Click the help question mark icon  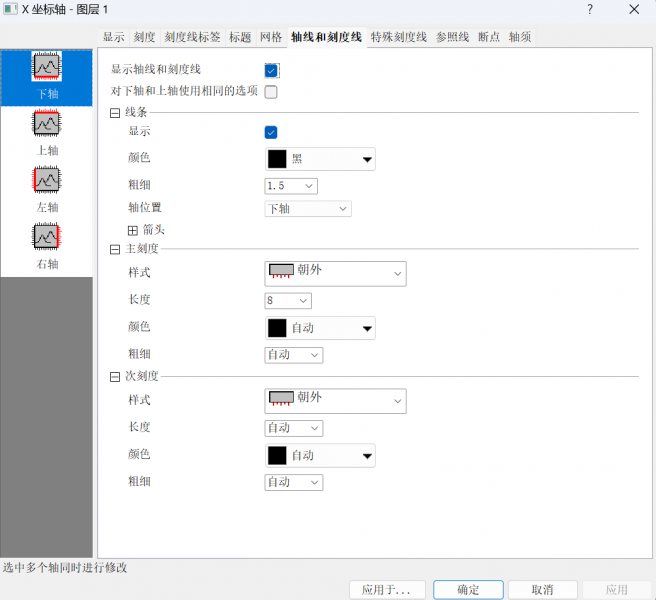coord(589,9)
